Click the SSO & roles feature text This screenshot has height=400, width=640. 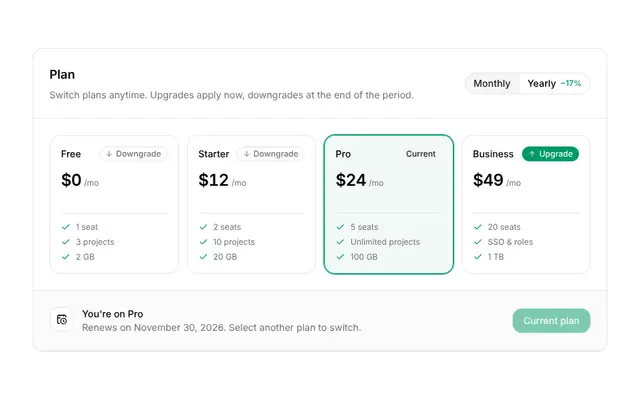click(510, 242)
